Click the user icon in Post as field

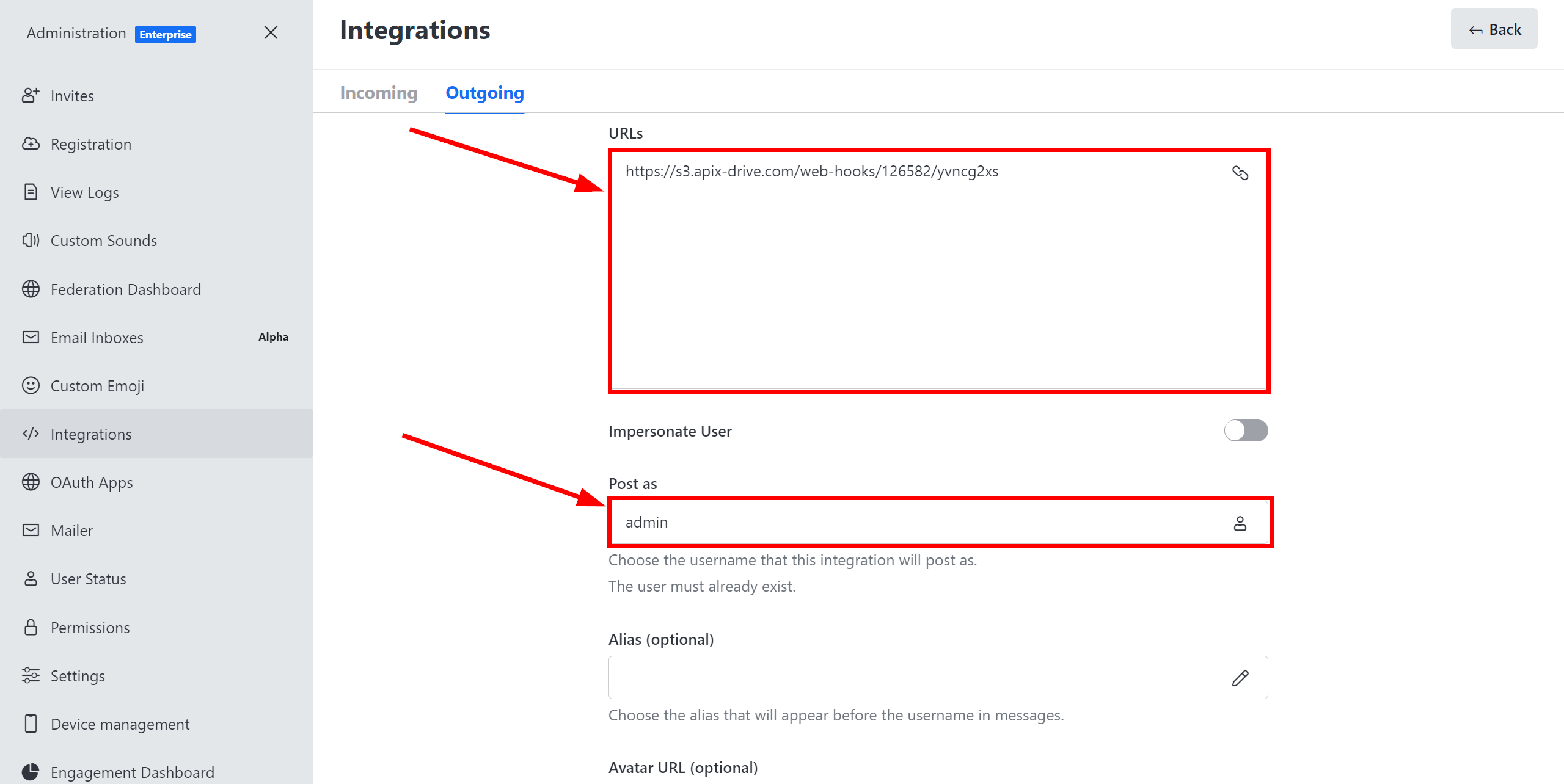click(1240, 523)
